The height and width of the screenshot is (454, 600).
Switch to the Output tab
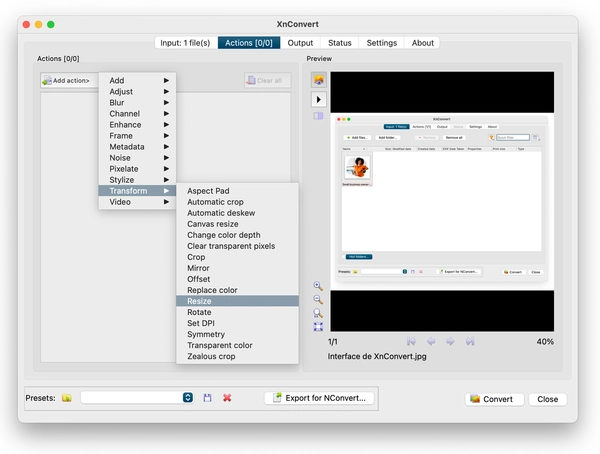pos(300,43)
